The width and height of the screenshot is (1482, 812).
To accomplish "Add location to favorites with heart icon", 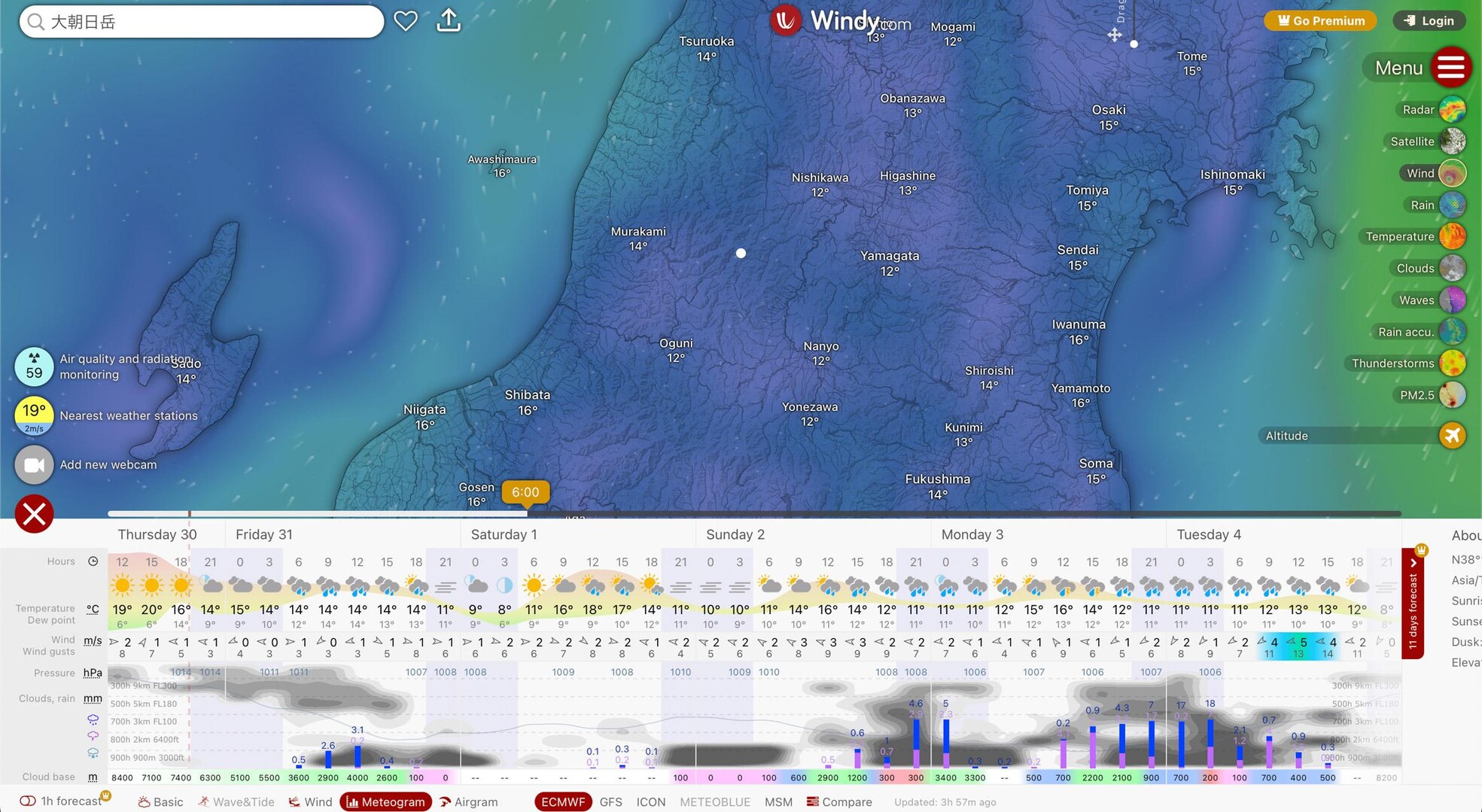I will point(406,21).
